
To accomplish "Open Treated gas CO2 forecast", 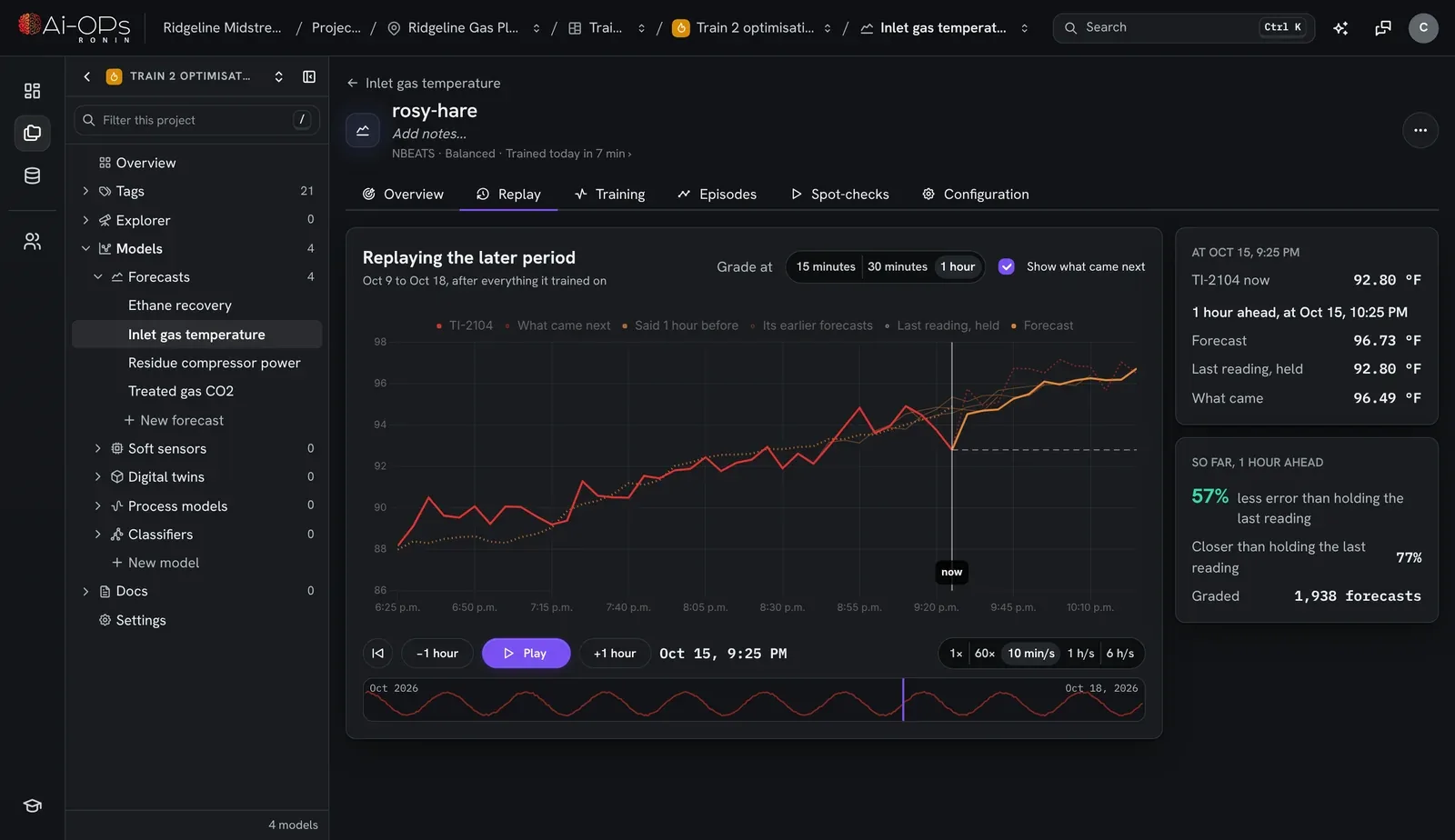I will (181, 391).
